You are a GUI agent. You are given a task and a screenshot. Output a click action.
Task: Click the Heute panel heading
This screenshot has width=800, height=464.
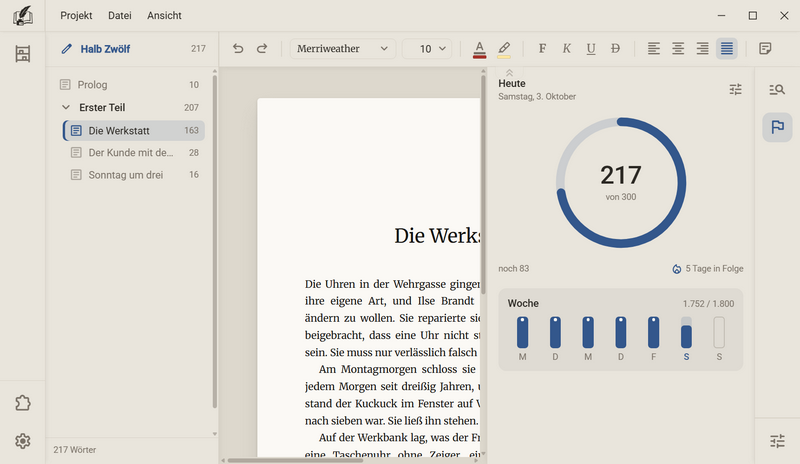(512, 84)
